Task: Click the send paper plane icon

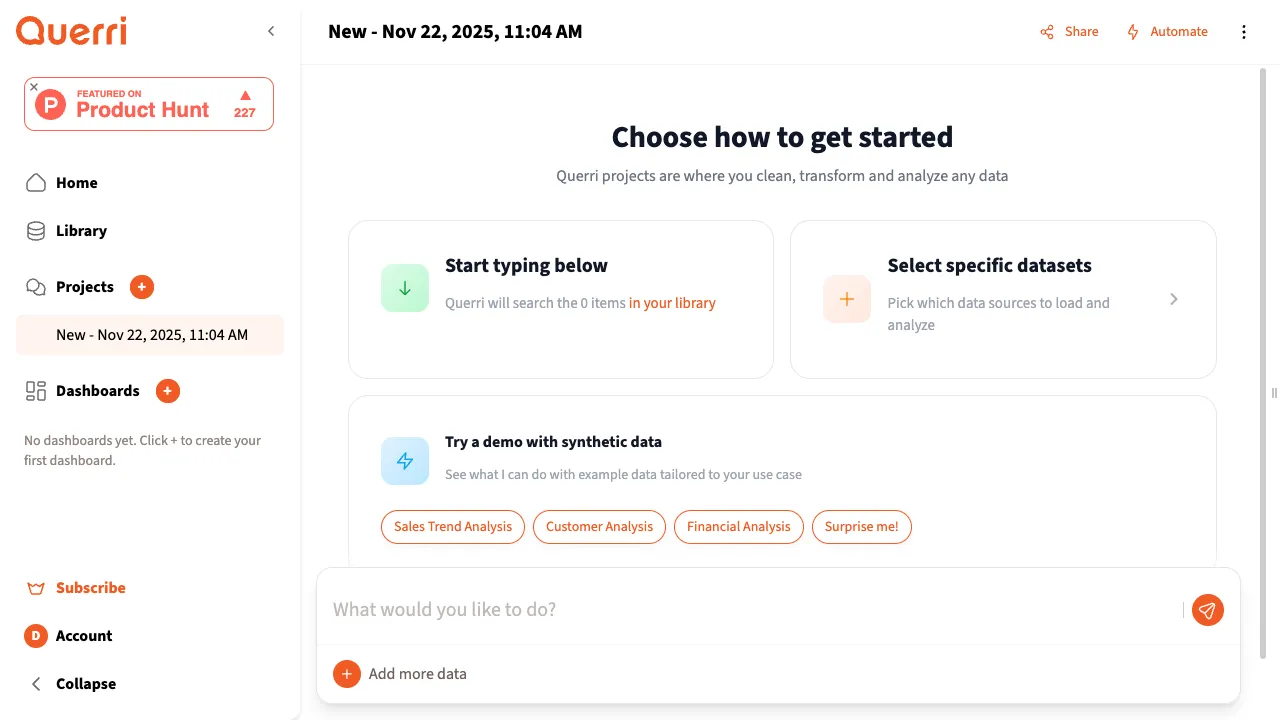Action: tap(1208, 610)
